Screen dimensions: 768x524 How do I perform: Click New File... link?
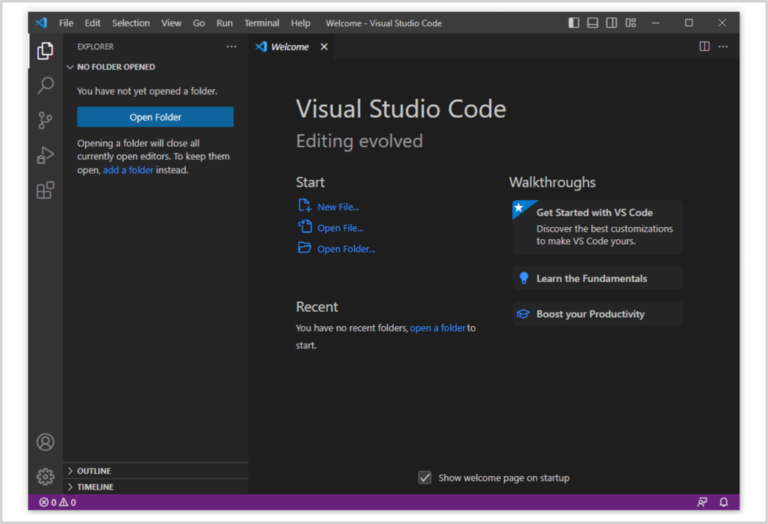338,207
